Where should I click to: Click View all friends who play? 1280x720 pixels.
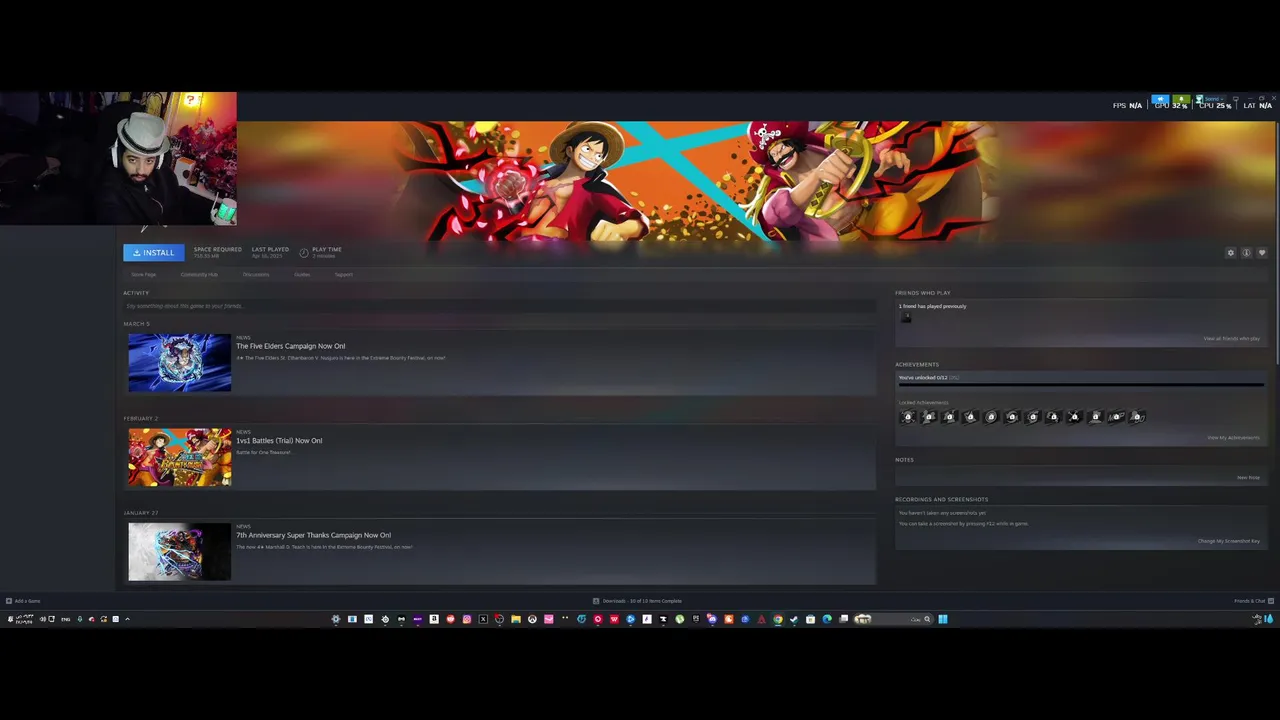pos(1231,339)
